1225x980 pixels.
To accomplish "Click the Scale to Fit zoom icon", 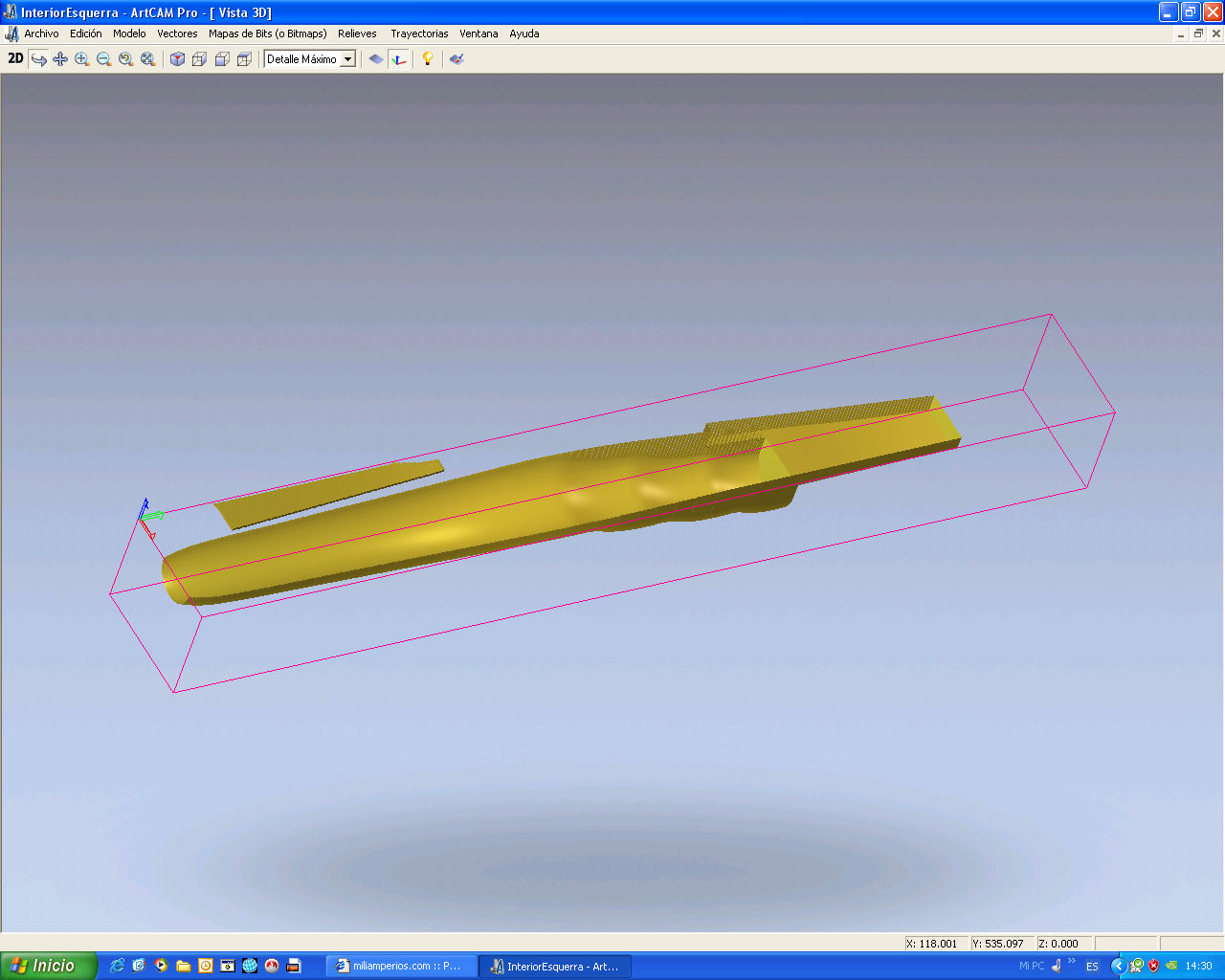I will (x=148, y=59).
